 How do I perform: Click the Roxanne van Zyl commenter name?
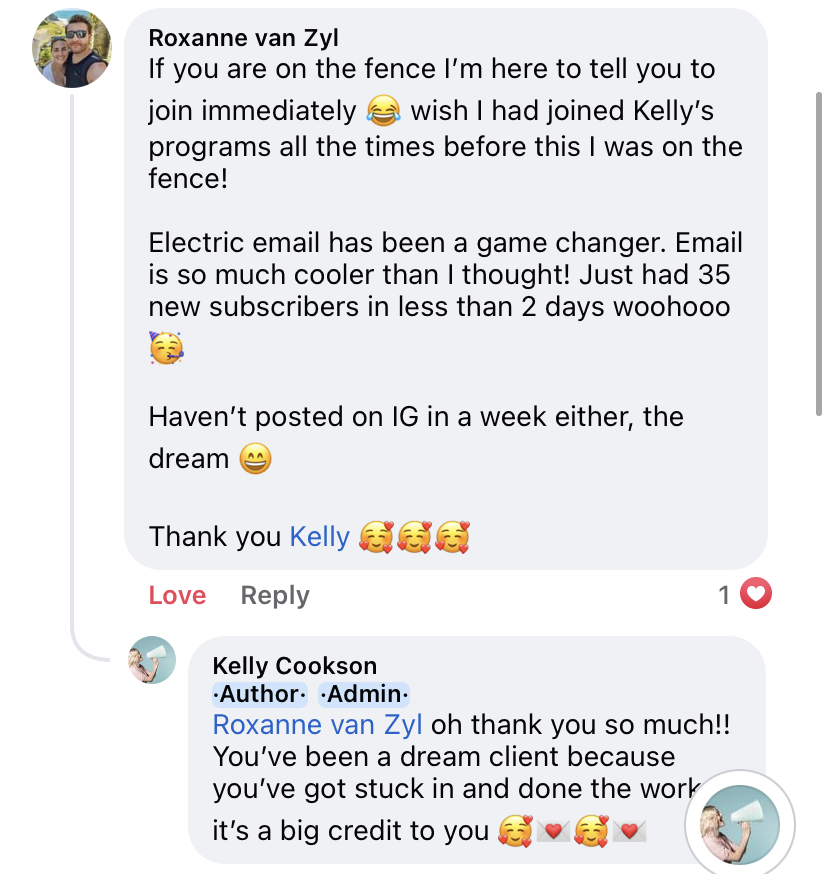click(244, 38)
